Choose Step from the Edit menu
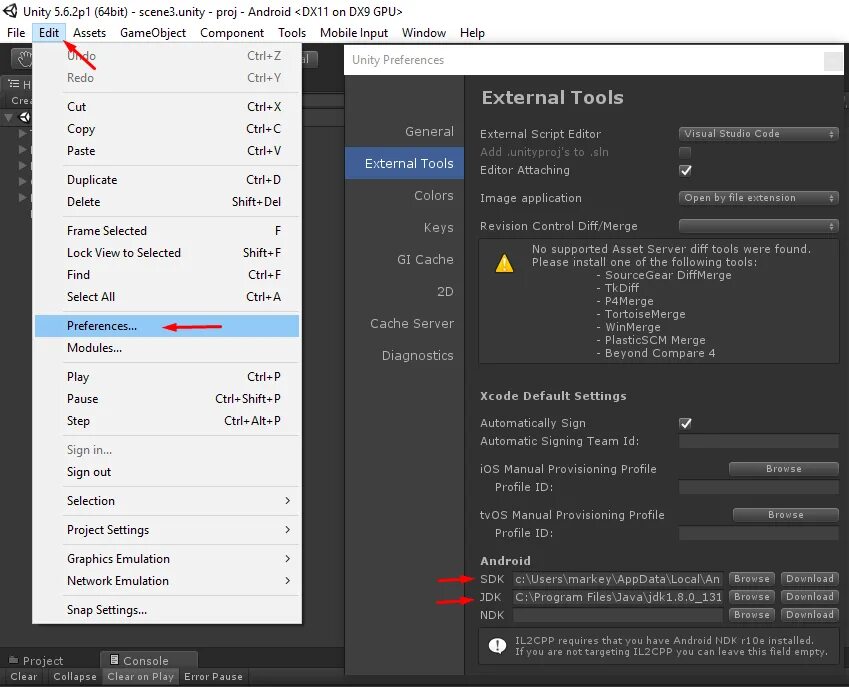Screen dimensions: 849x687 click(167, 421)
